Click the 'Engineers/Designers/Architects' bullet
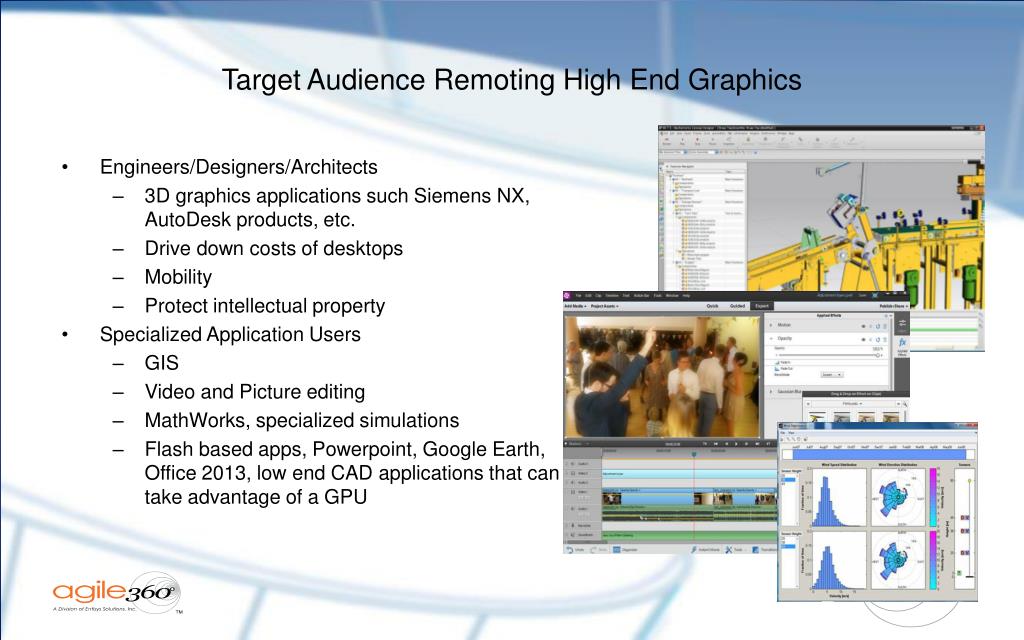Screen dimensions: 1024x640 [x=238, y=167]
